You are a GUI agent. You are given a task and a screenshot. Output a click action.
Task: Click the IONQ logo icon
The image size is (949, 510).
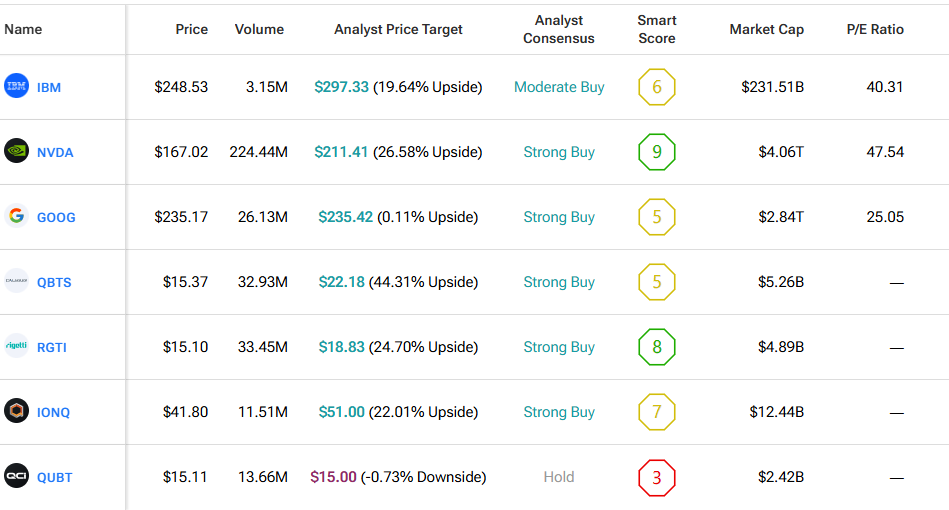(x=17, y=412)
